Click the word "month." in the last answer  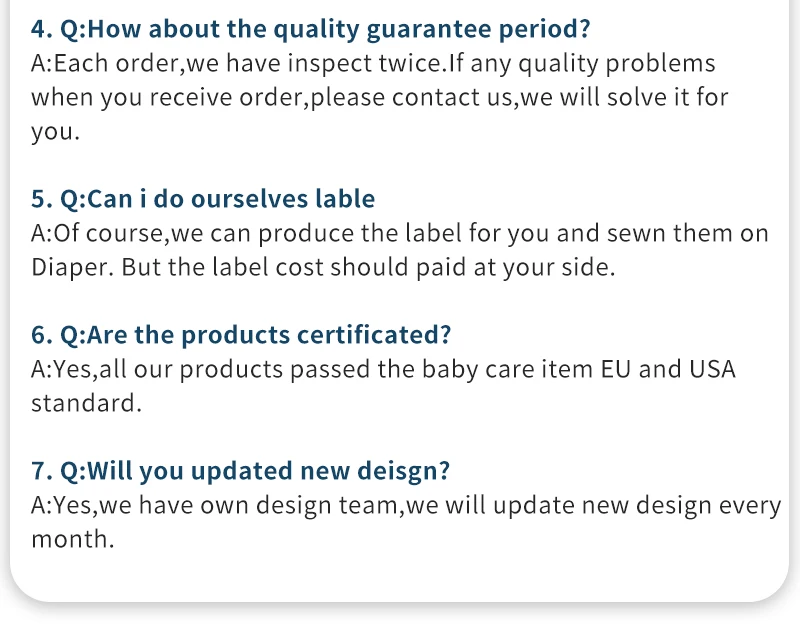tap(73, 539)
